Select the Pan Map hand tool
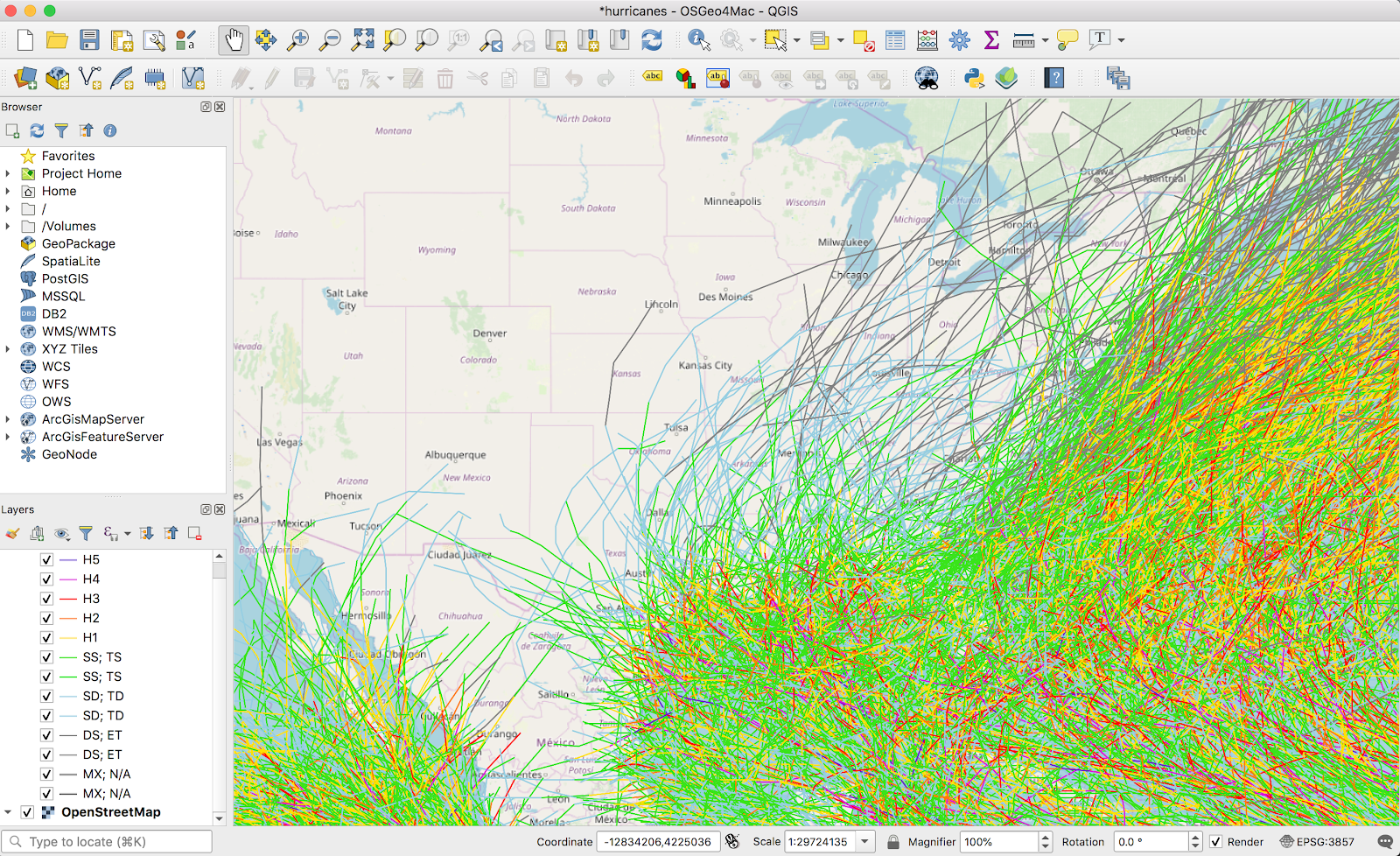This screenshot has width=1400, height=856. 234,40
